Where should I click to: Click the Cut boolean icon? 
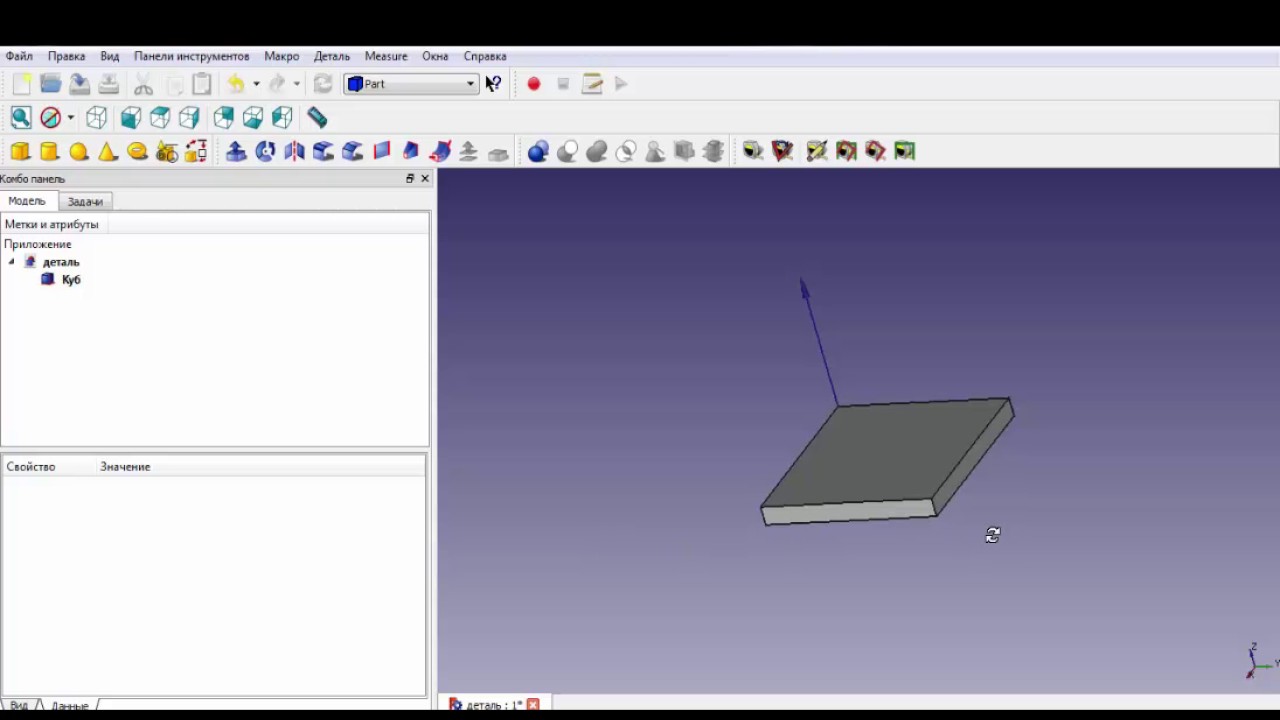click(567, 151)
